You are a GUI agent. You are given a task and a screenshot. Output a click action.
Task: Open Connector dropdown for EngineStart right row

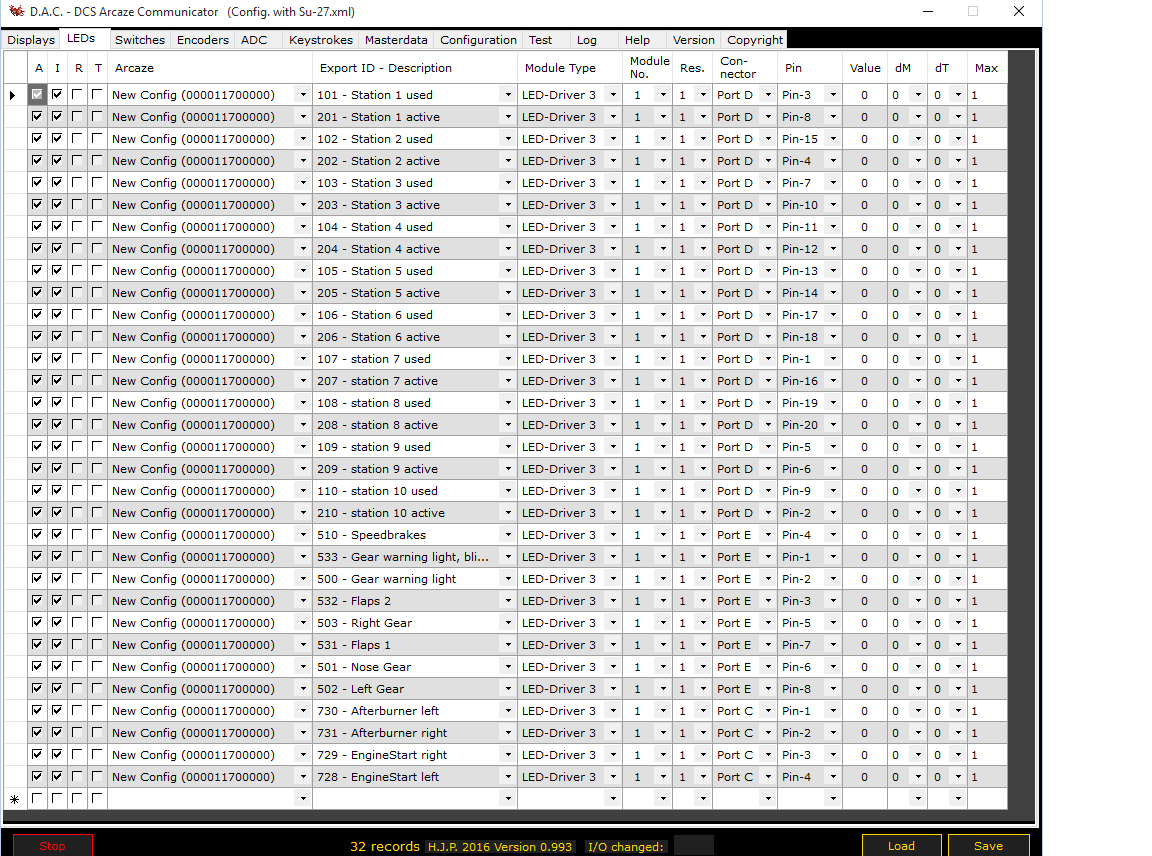tap(768, 755)
